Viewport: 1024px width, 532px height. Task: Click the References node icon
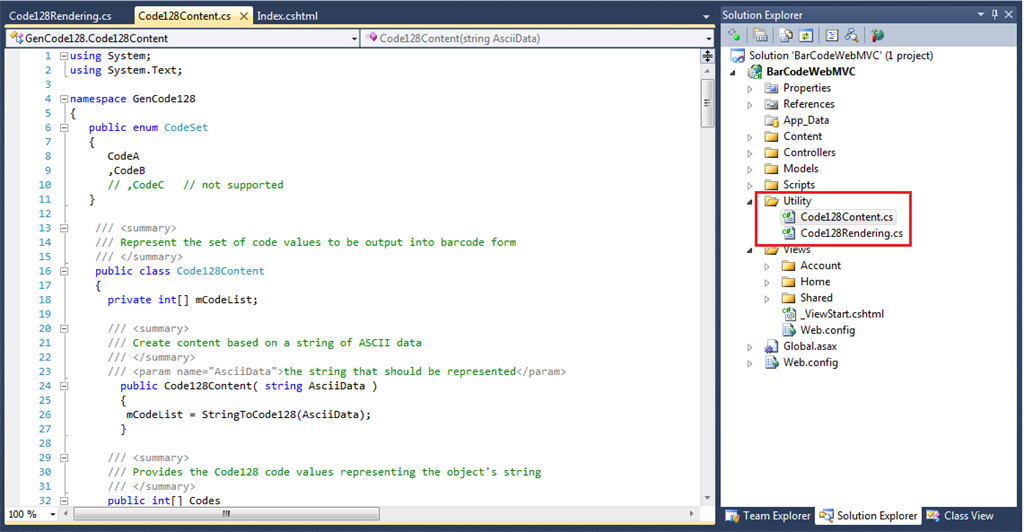[x=771, y=104]
